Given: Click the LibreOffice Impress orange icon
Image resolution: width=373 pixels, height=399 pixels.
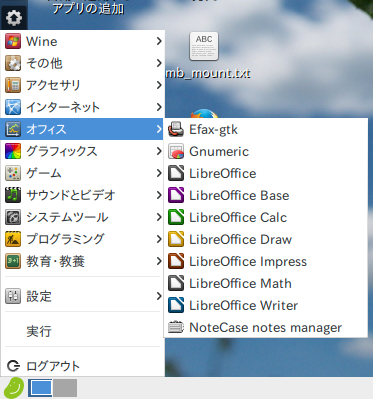Looking at the screenshot, I should tap(176, 261).
